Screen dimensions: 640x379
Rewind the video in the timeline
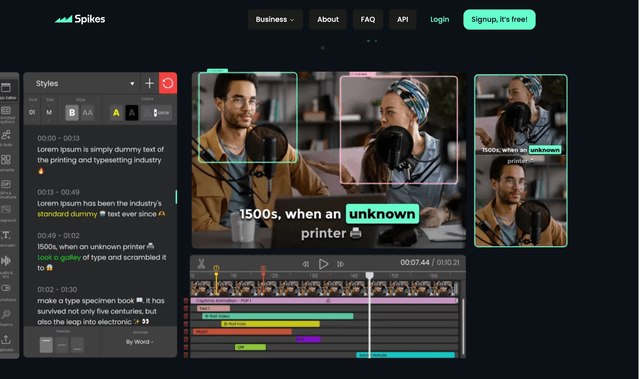point(305,264)
